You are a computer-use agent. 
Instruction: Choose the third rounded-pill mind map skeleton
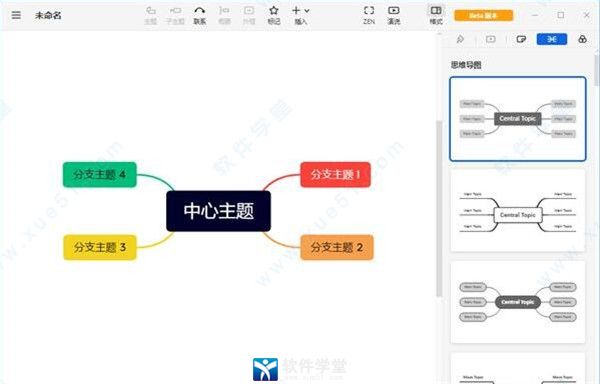click(x=518, y=302)
